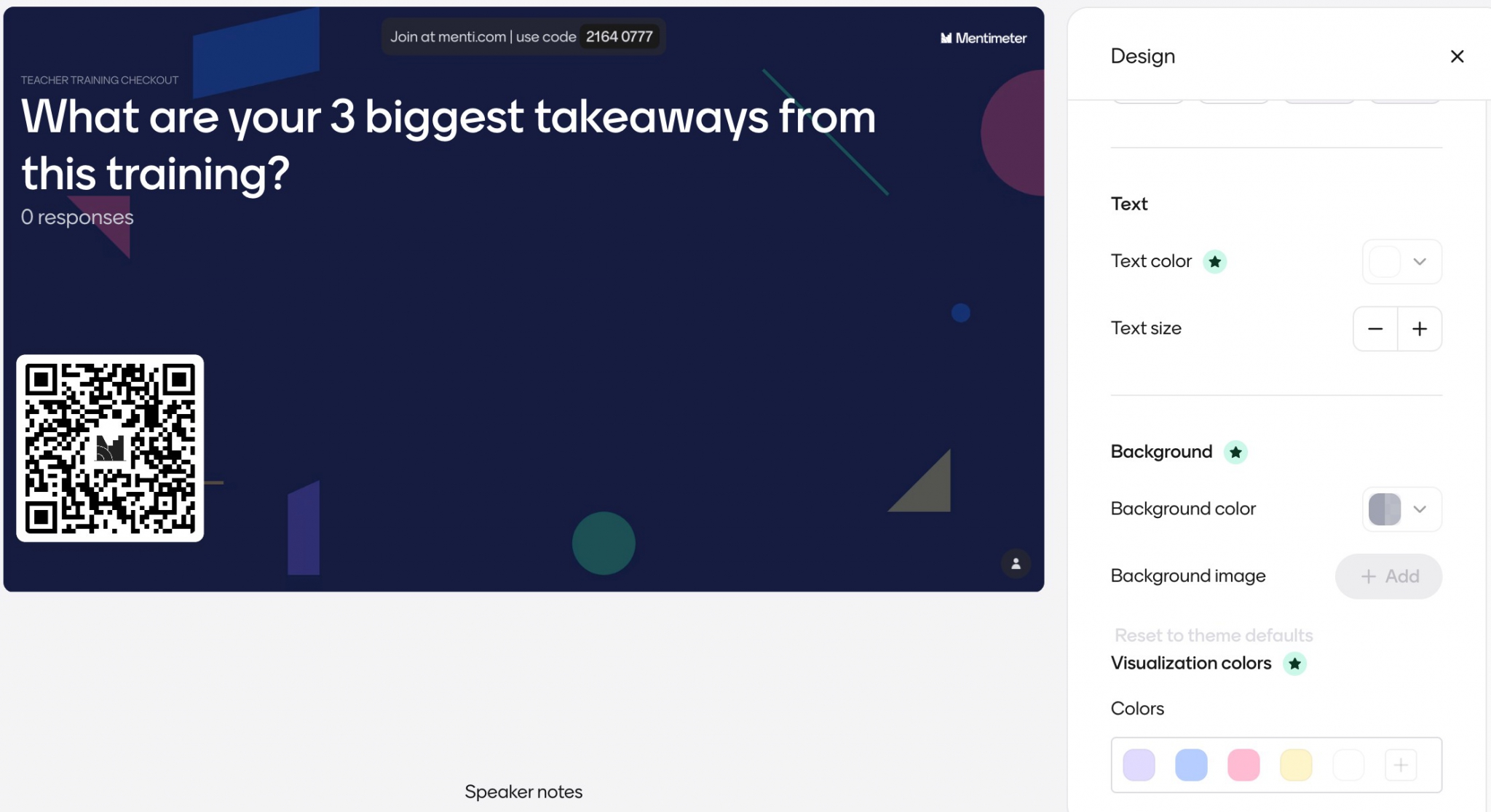Open the Background color dropdown
Screen dimensions: 1491x812
[x=1419, y=509]
